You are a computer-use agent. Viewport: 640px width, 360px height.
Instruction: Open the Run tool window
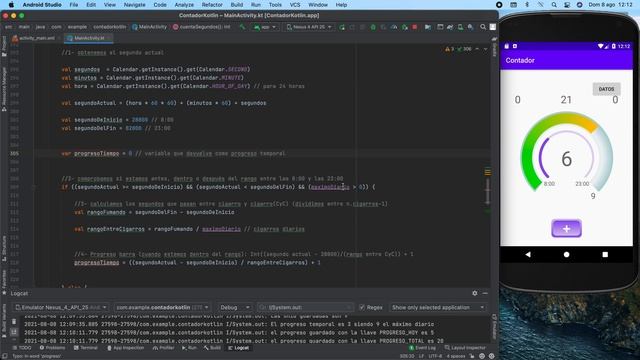(189, 348)
